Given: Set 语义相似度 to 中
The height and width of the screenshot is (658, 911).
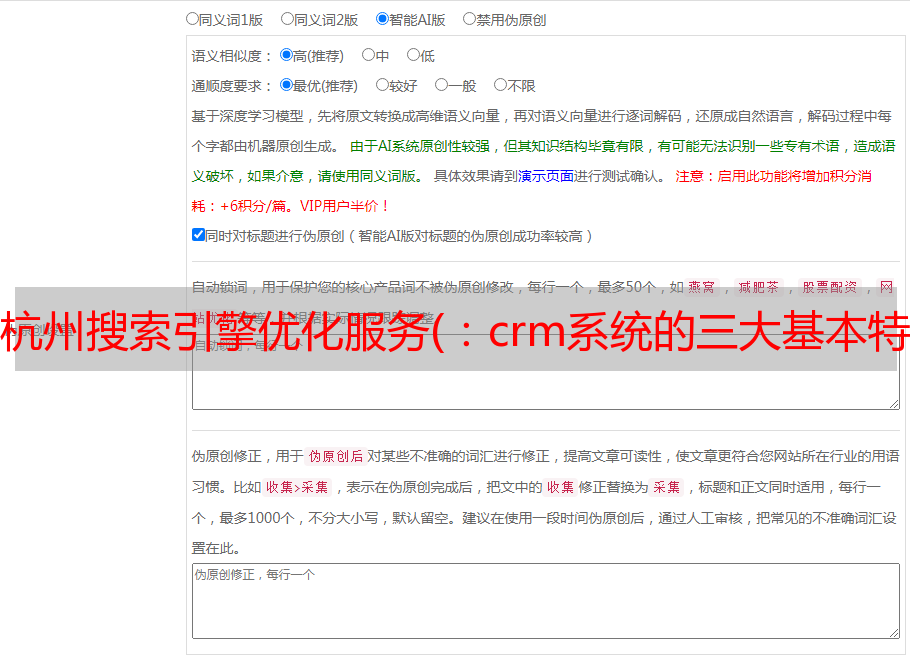Looking at the screenshot, I should (x=368, y=55).
